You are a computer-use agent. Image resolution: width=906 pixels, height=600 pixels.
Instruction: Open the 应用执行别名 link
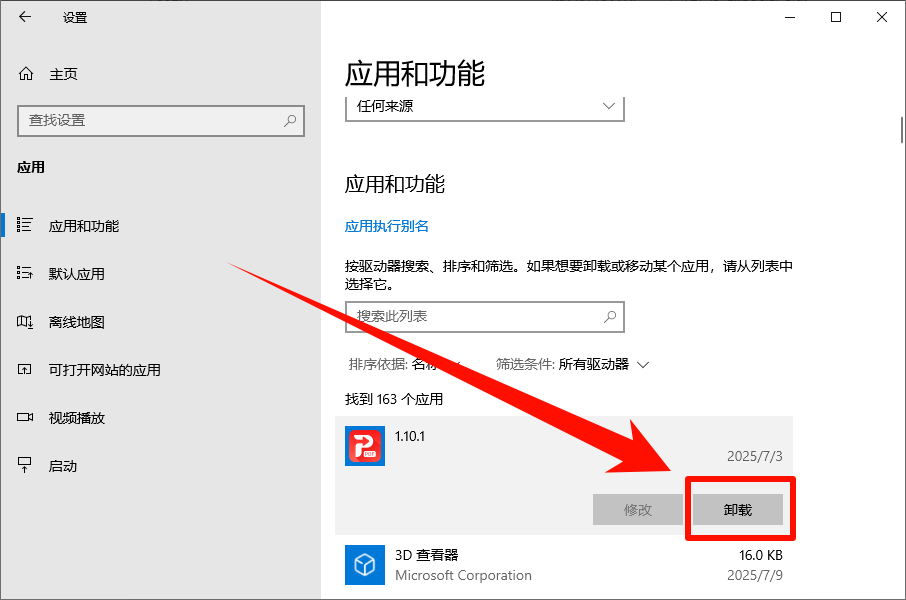click(x=387, y=226)
